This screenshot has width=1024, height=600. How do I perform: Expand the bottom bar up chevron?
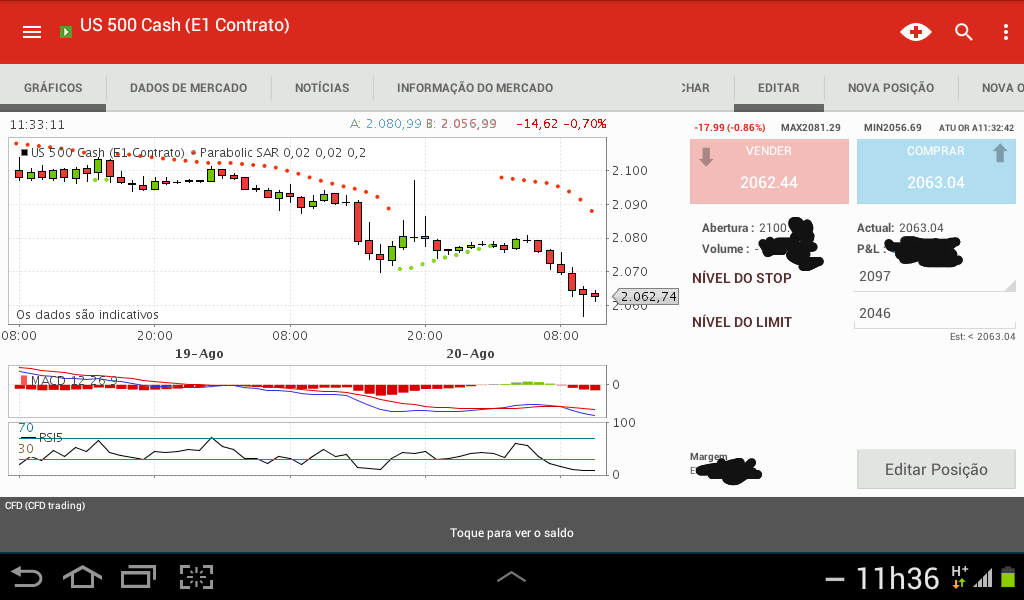tap(511, 577)
